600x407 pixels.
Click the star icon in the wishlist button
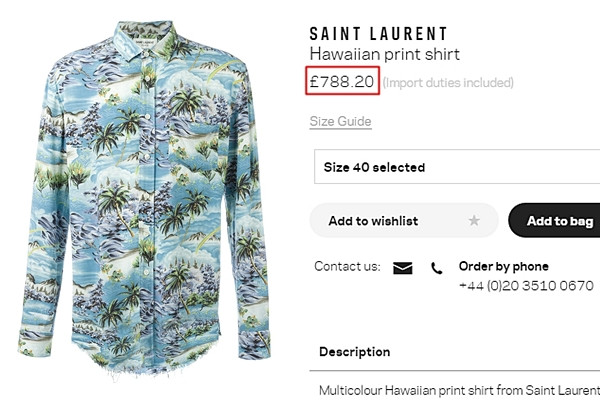click(x=474, y=220)
